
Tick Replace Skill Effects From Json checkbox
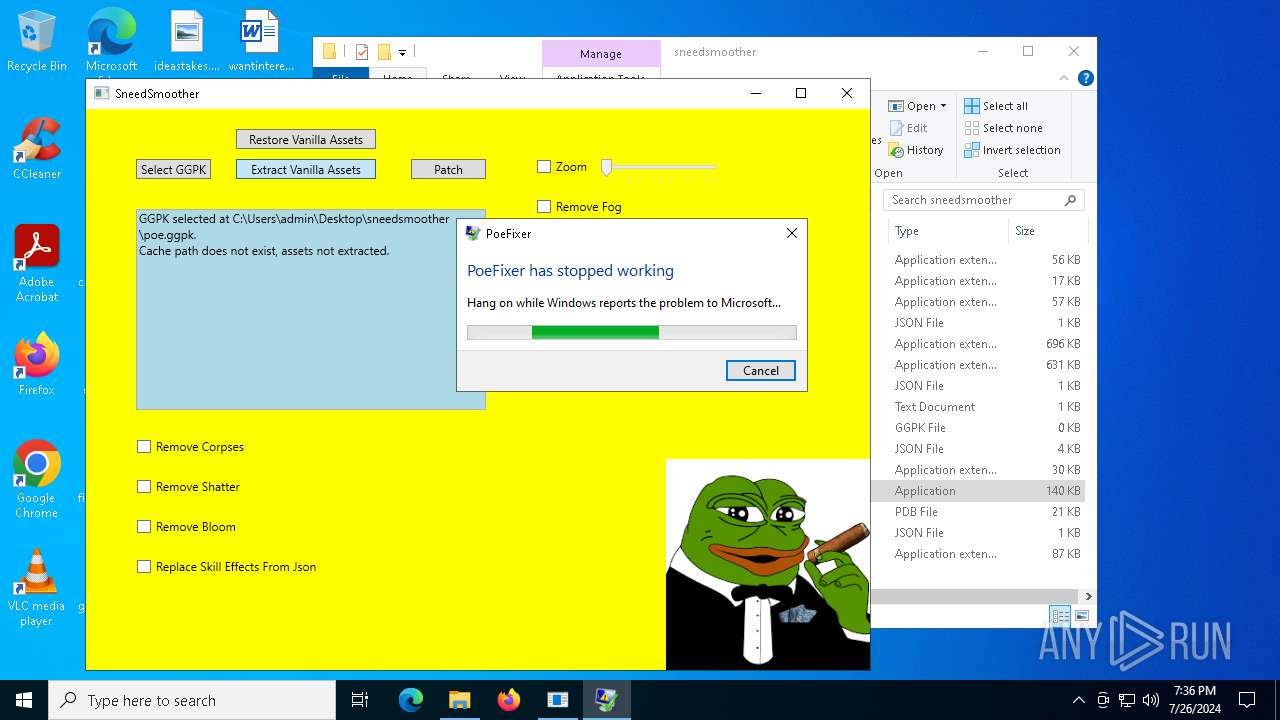coord(144,567)
